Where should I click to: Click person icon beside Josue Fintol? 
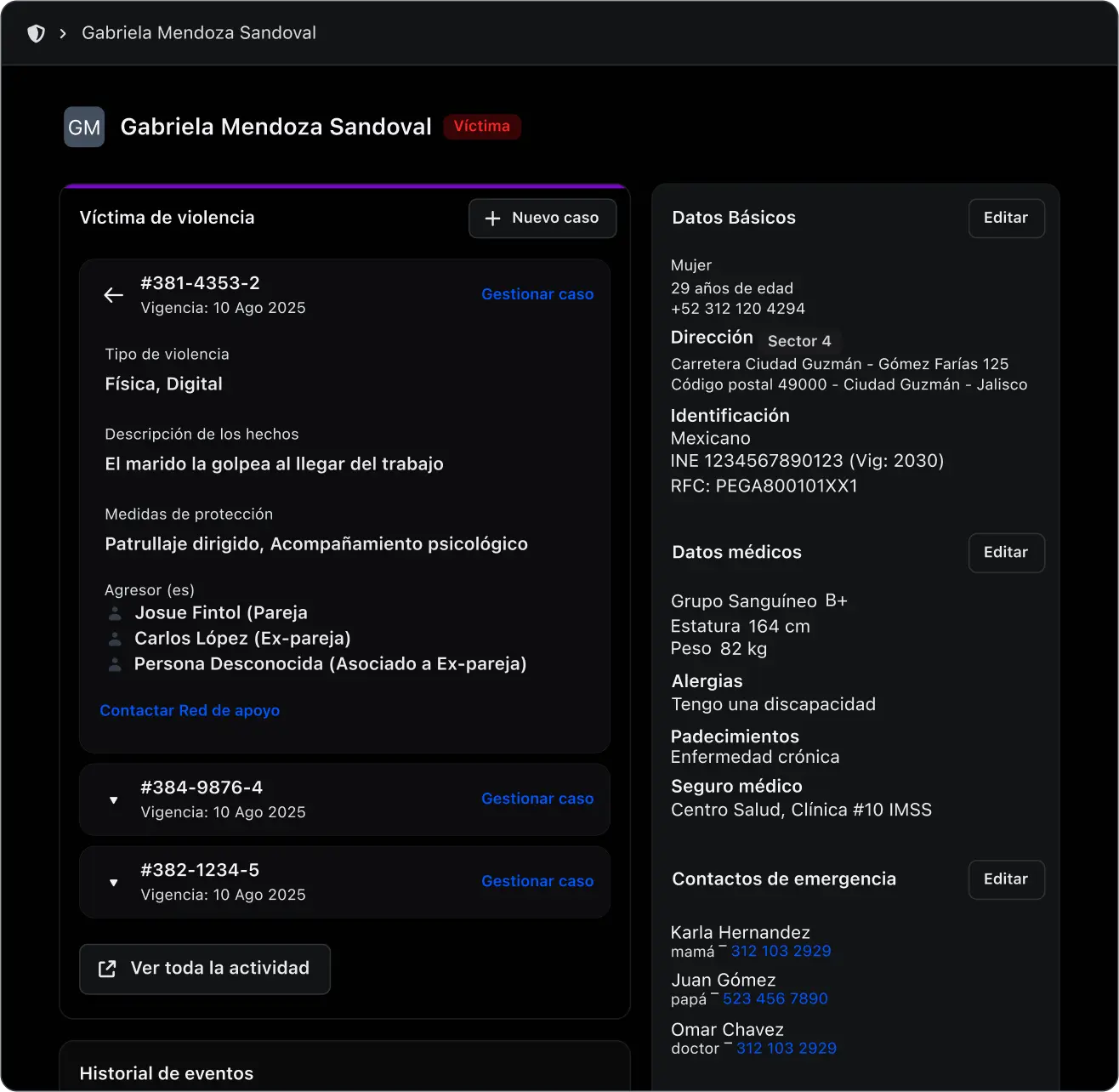(115, 613)
